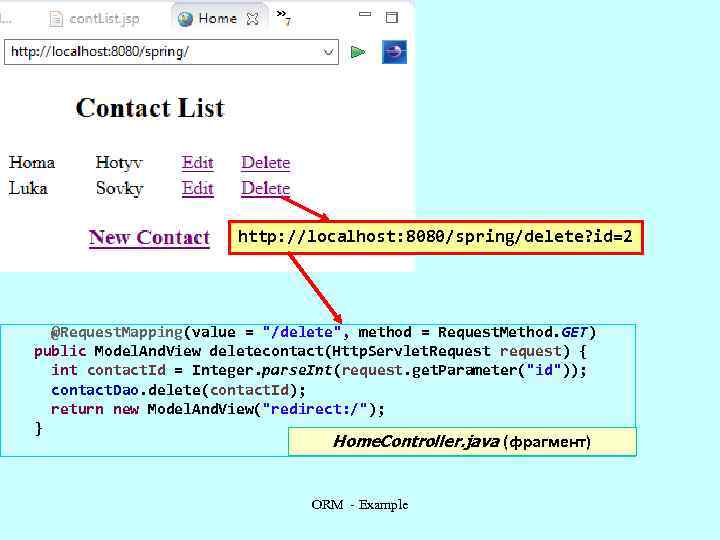720x540 pixels.
Task: Open the URL address dropdown arrow
Action: pos(328,52)
